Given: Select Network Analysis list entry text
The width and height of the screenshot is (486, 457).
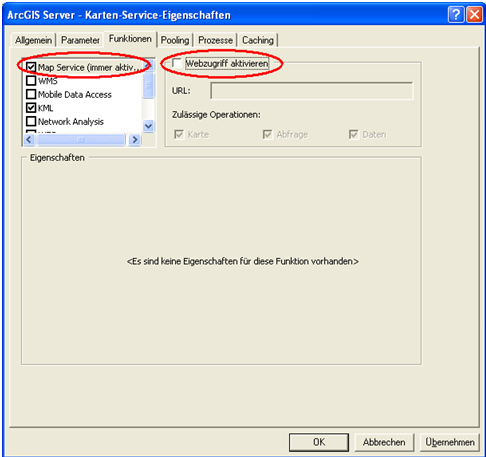Looking at the screenshot, I should pyautogui.click(x=71, y=121).
